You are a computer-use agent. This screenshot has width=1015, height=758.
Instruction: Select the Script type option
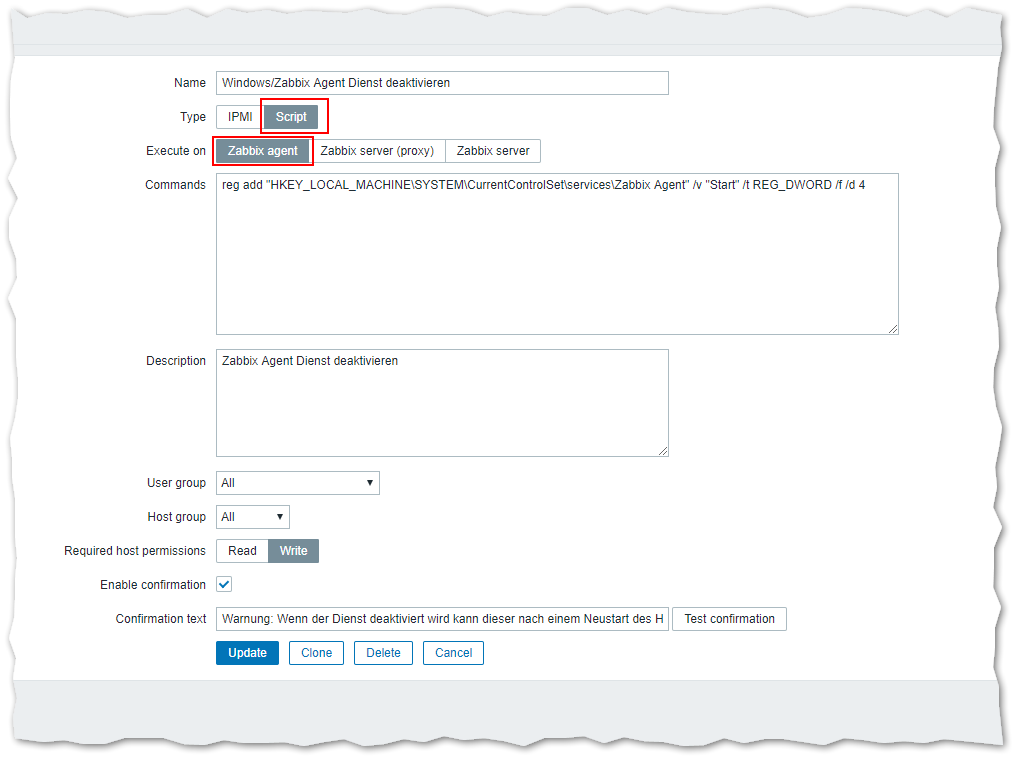291,117
